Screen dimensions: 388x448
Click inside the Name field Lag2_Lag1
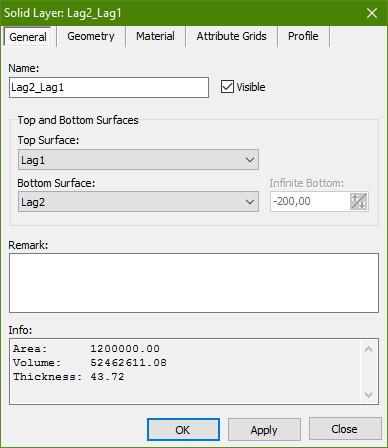click(x=109, y=87)
